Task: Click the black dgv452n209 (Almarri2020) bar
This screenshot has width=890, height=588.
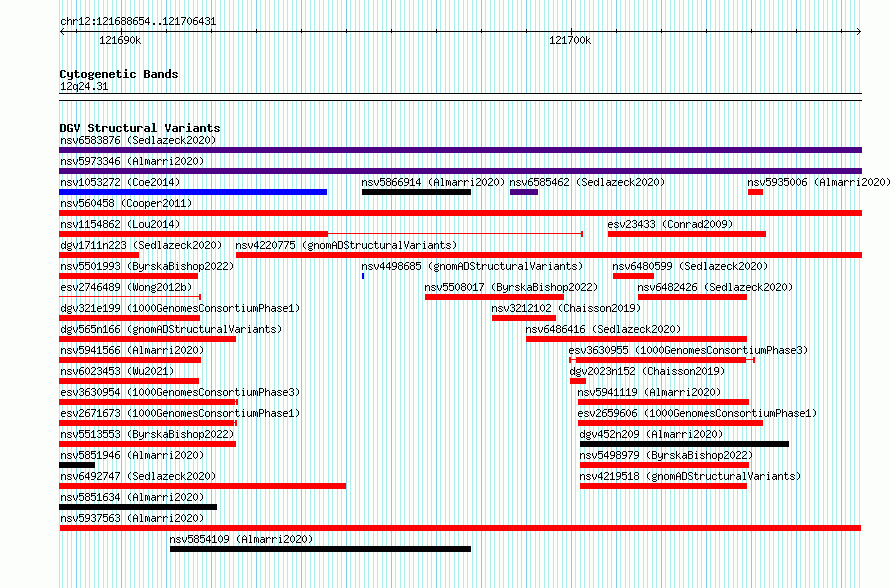Action: [685, 444]
